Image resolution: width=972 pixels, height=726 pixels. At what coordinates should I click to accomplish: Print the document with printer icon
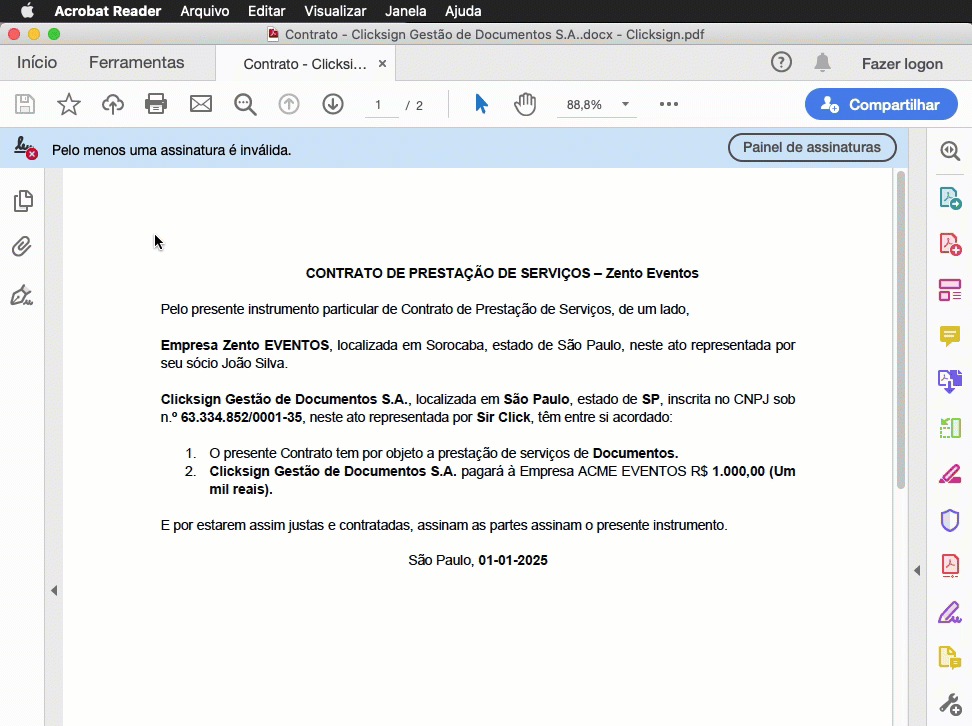156,104
